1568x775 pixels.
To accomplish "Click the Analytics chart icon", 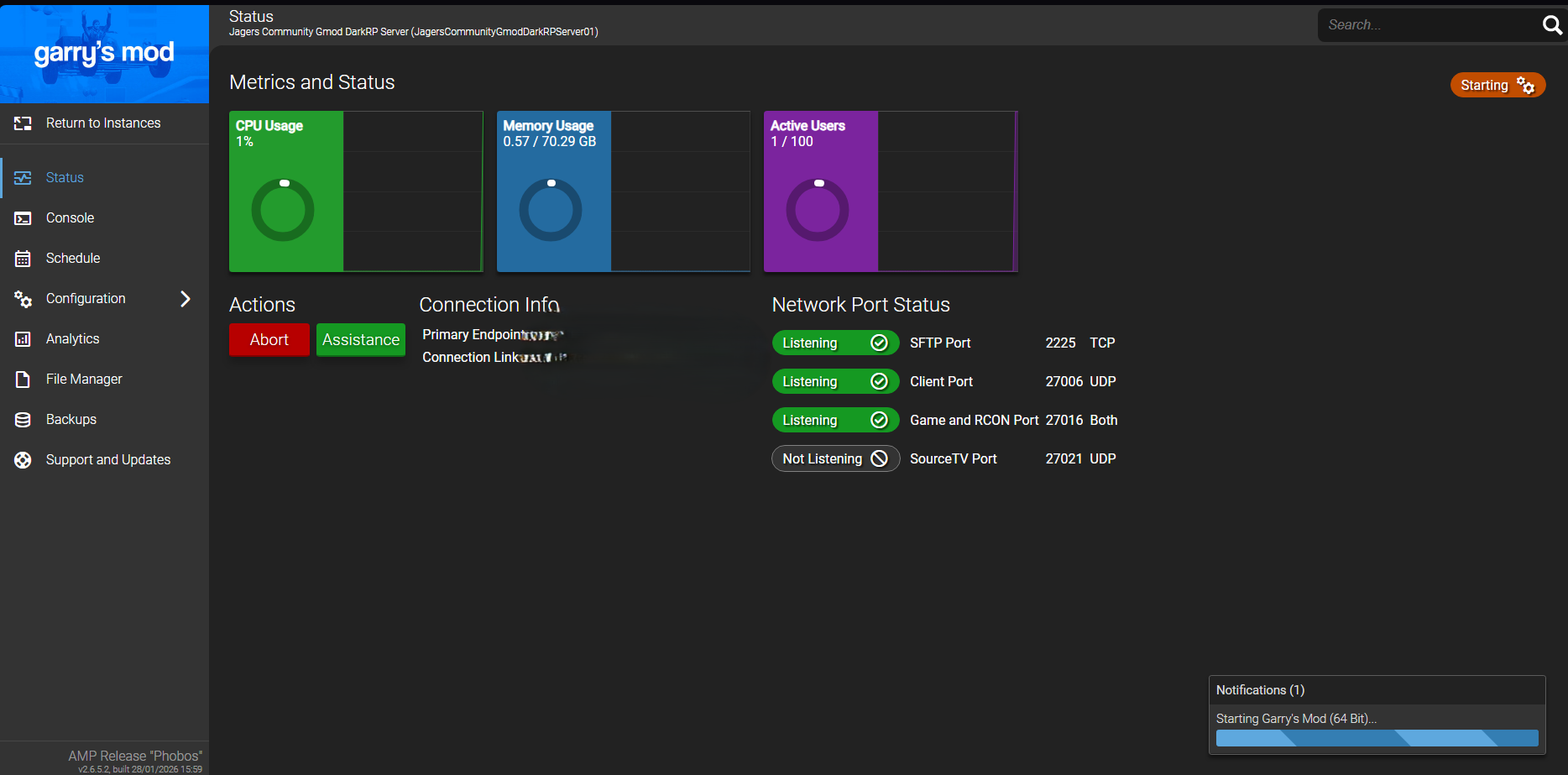I will tap(23, 339).
